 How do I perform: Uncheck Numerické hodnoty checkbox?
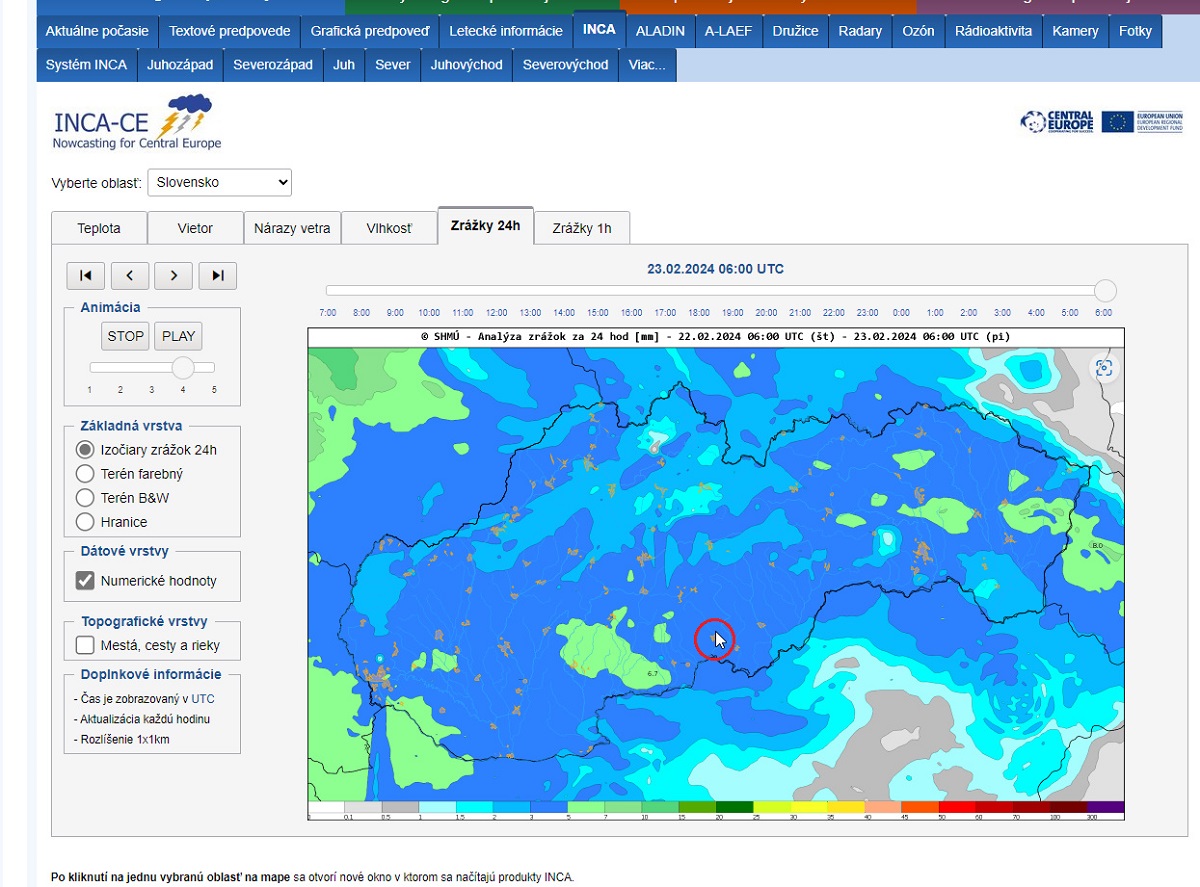85,581
